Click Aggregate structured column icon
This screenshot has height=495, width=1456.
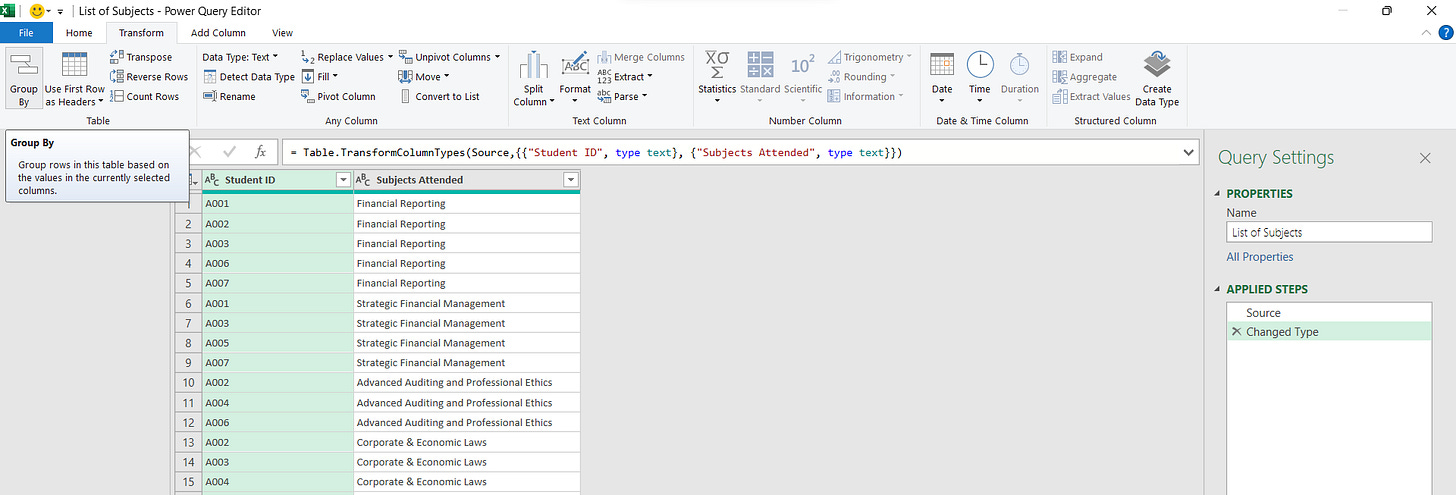coord(1059,77)
